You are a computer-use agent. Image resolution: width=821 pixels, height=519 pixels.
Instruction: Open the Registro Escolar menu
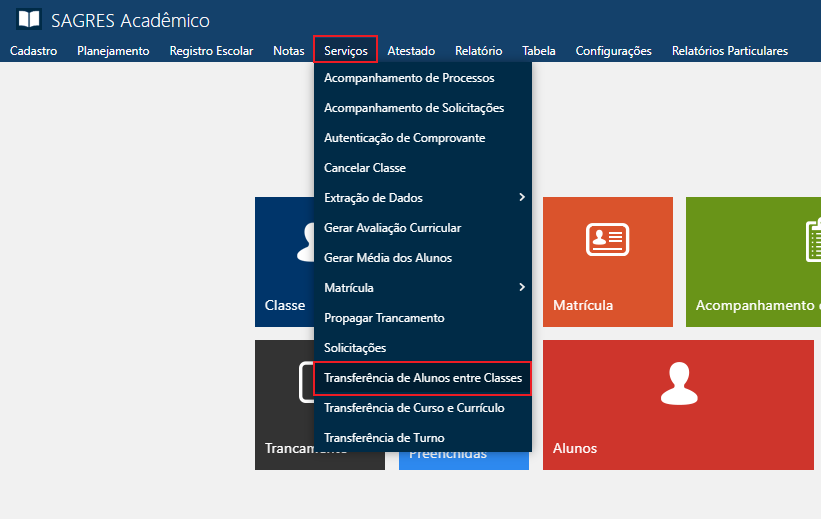211,51
